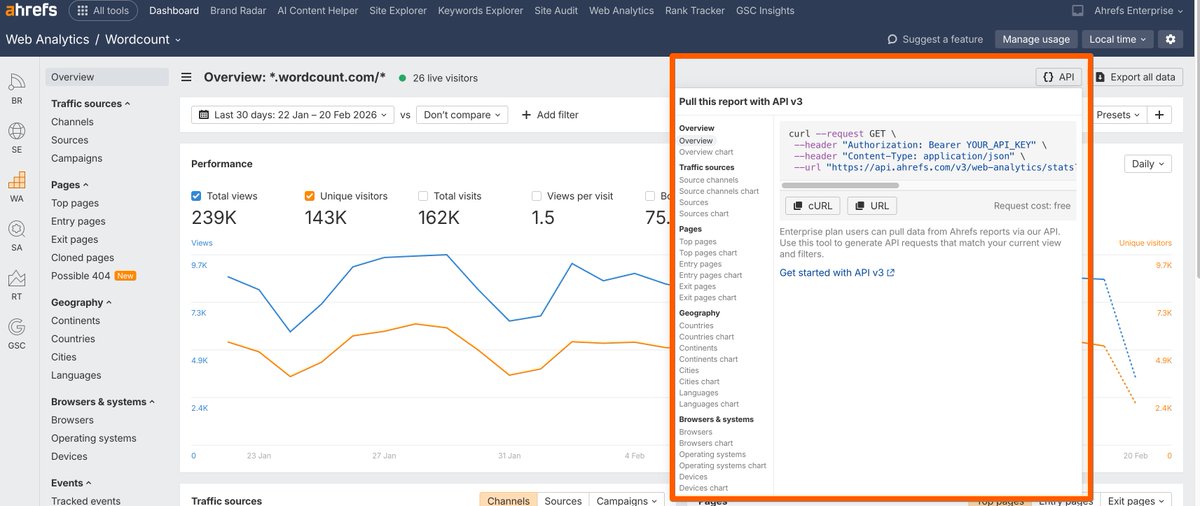Open the date range dropdown
The height and width of the screenshot is (506, 1200).
(292, 115)
